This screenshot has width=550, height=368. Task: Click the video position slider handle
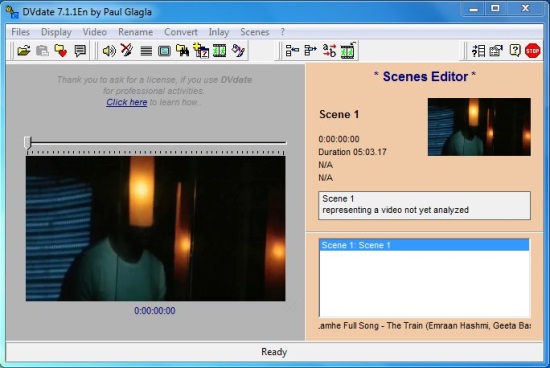(x=28, y=142)
